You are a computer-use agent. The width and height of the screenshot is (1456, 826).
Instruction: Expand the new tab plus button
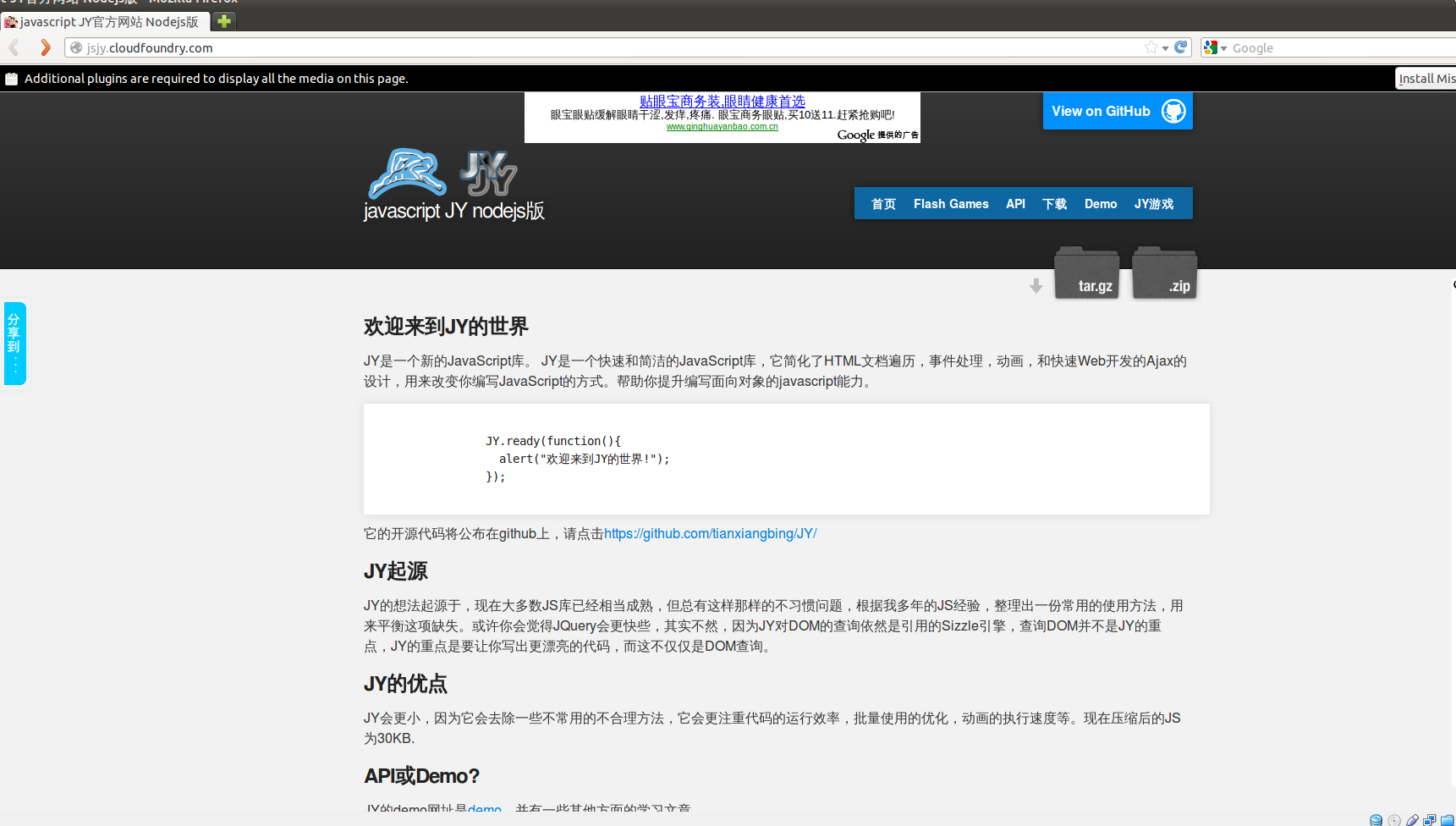pyautogui.click(x=223, y=20)
